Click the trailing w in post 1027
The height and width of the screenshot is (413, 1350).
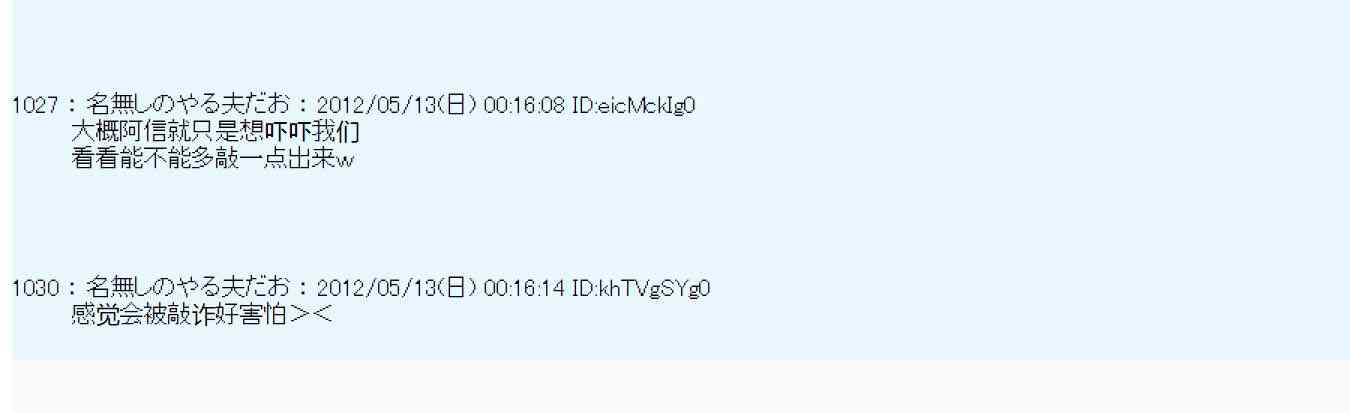(x=347, y=160)
